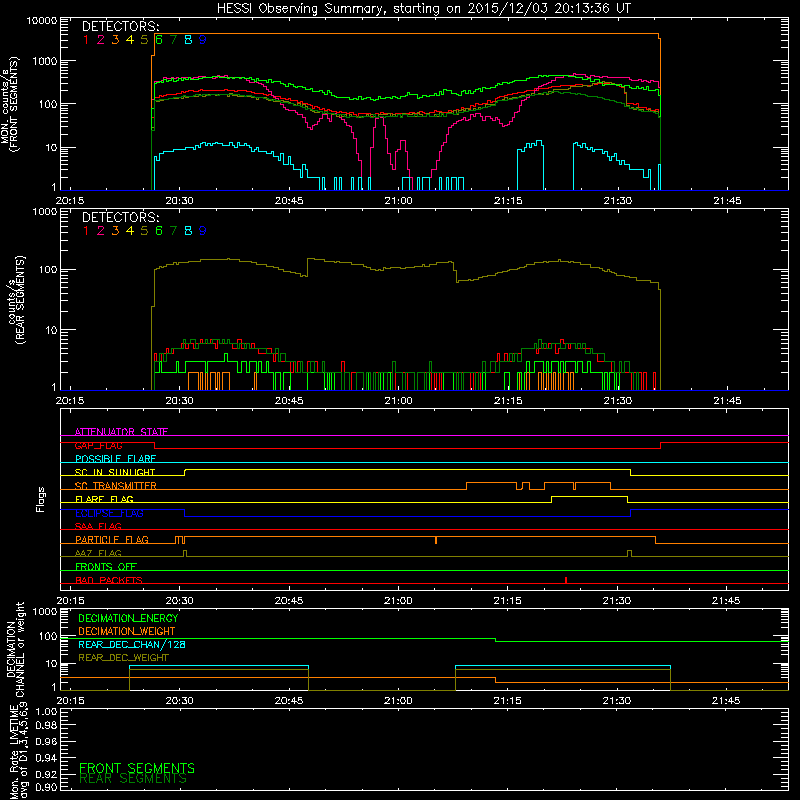Viewport: 800px width, 800px height.
Task: Select detector 3 in front-segments legend
Action: point(115,40)
